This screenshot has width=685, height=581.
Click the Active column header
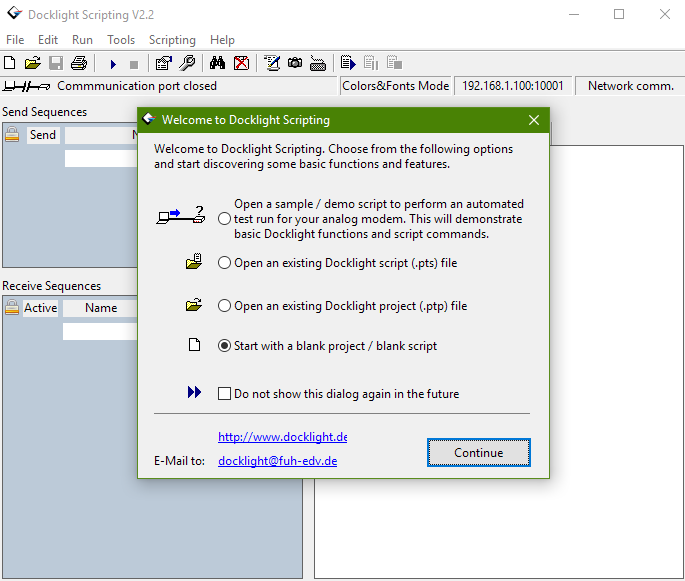[x=40, y=308]
